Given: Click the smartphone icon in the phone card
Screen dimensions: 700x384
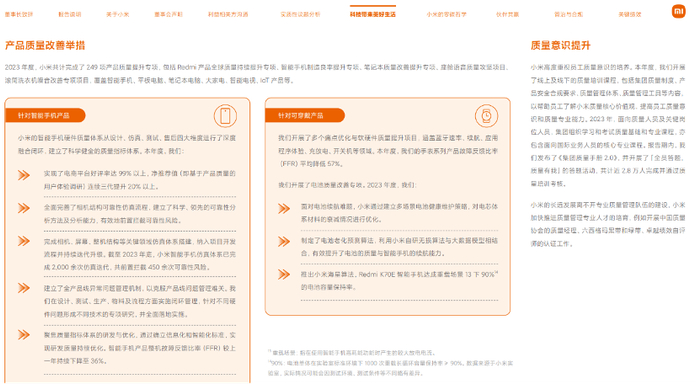Looking at the screenshot, I should (x=225, y=116).
